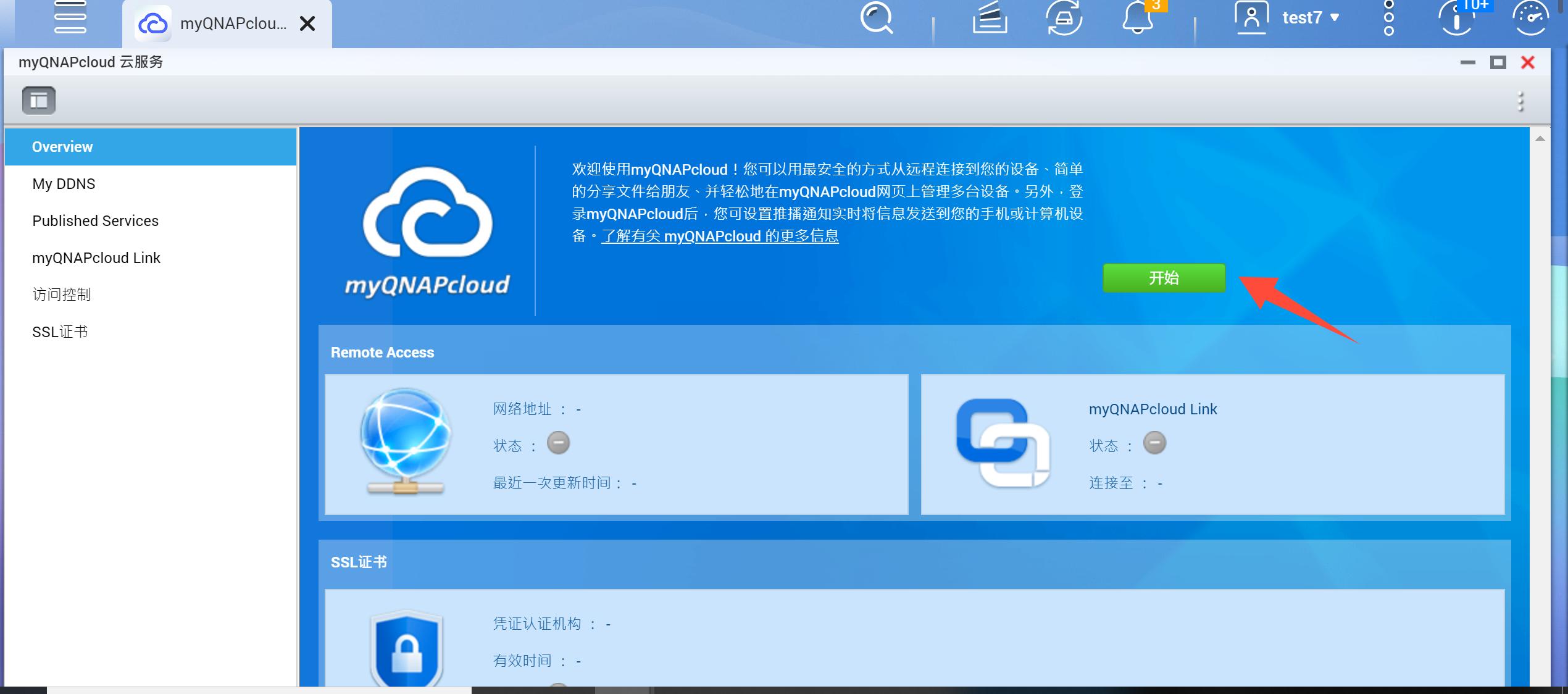
Task: Select the myQNAPcloud tab
Action: (216, 23)
